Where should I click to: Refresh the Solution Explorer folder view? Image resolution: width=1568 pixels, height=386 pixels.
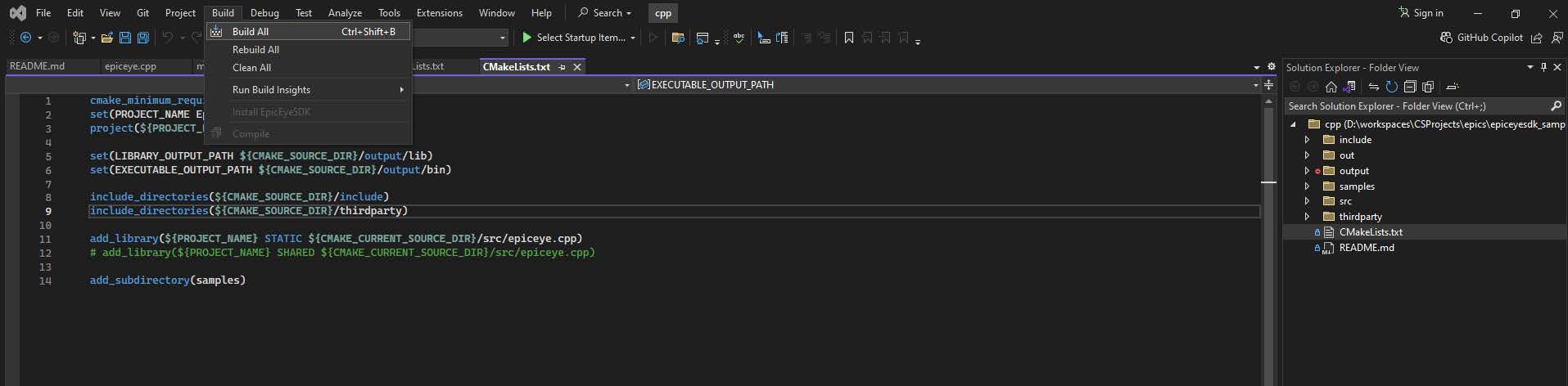[1391, 87]
